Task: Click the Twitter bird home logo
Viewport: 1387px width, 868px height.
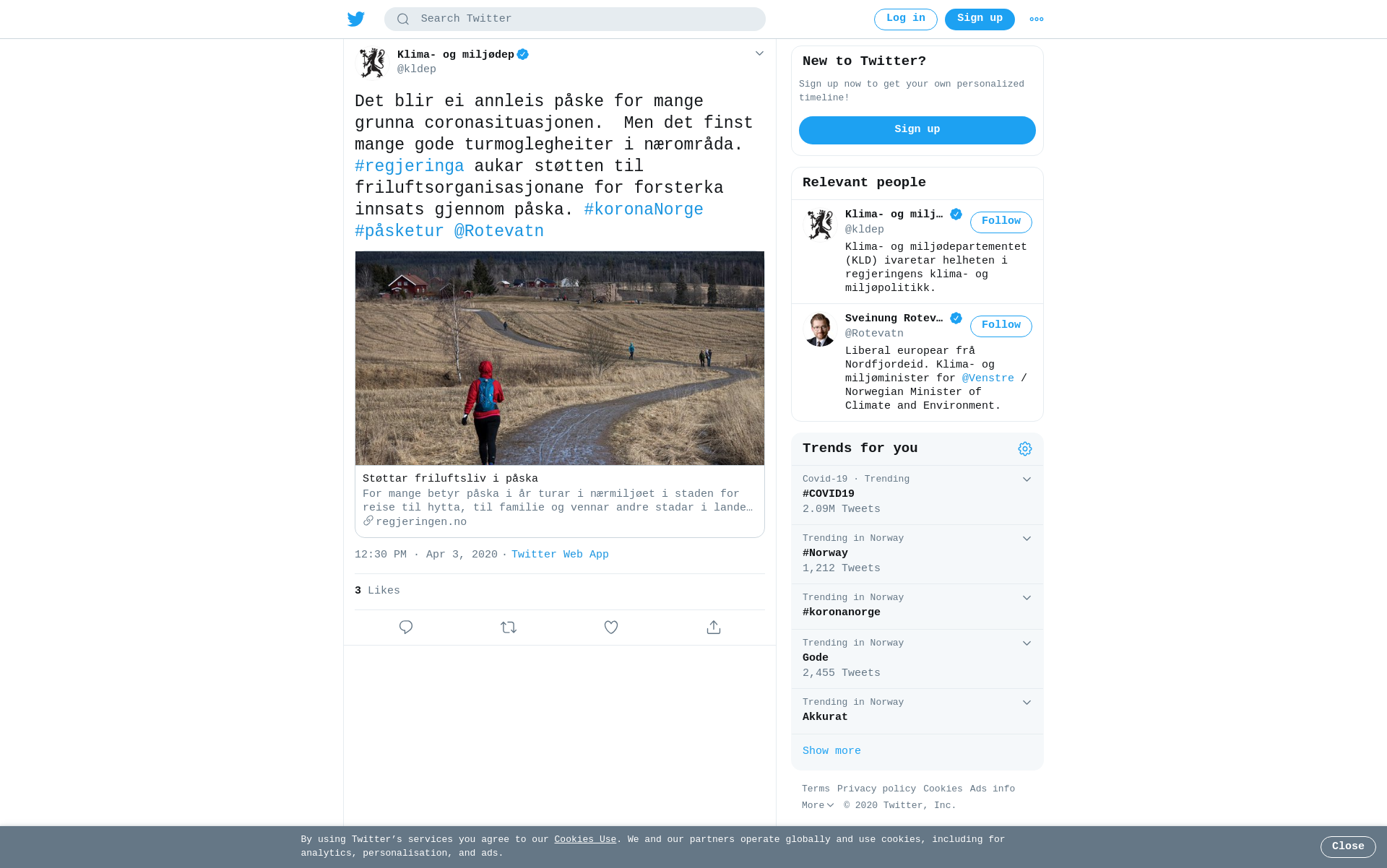Action: 356,19
